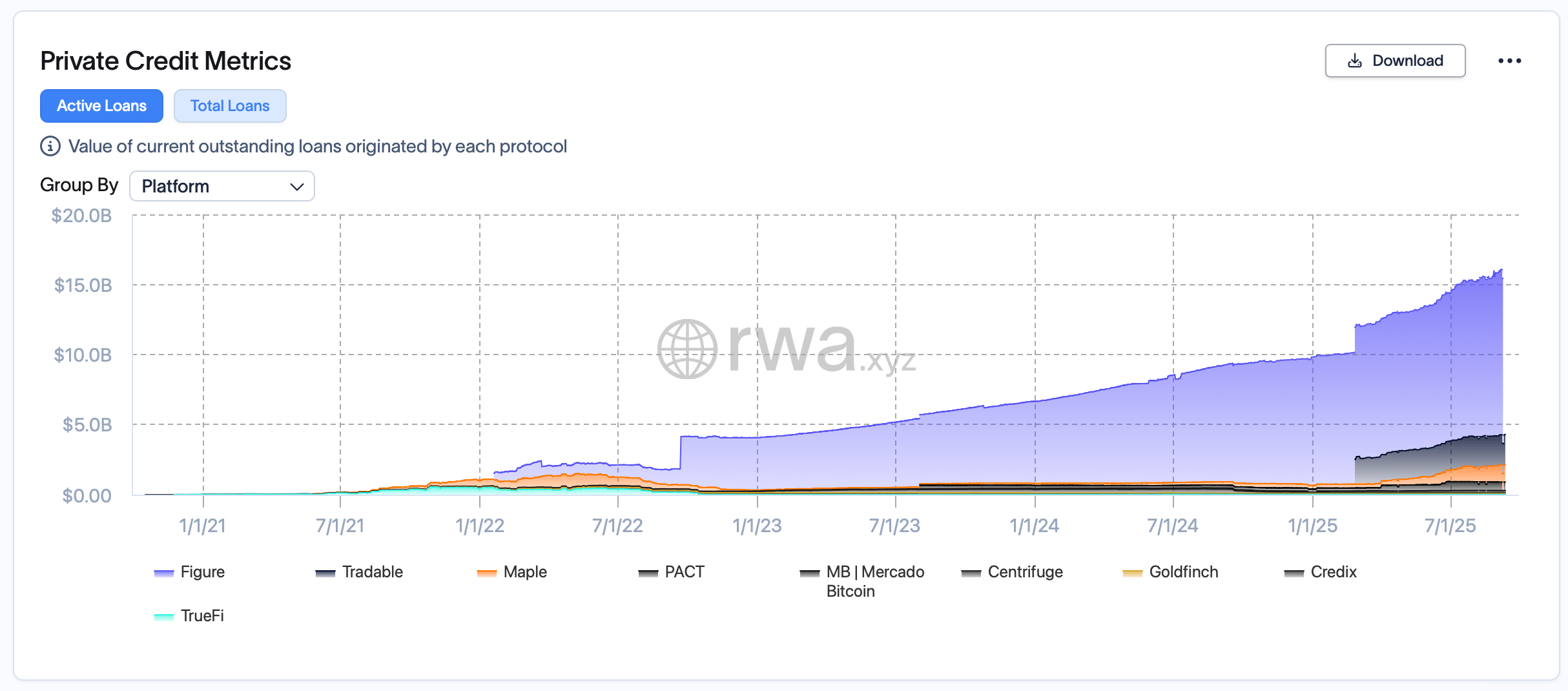This screenshot has width=1568, height=691.
Task: Hide the Tradable series via legend
Action: point(372,572)
